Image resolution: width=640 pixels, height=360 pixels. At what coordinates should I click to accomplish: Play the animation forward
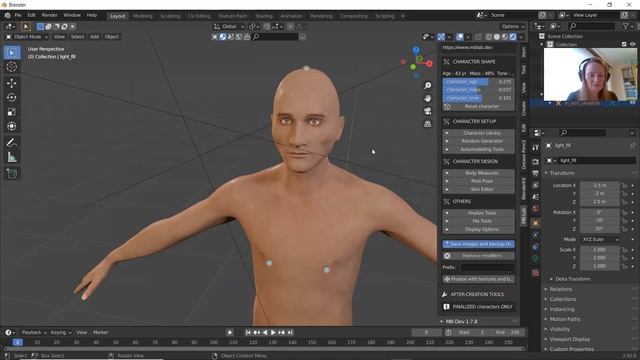tap(273, 333)
